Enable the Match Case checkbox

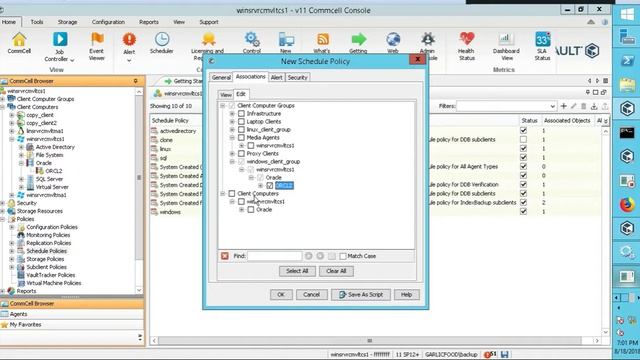tap(343, 256)
